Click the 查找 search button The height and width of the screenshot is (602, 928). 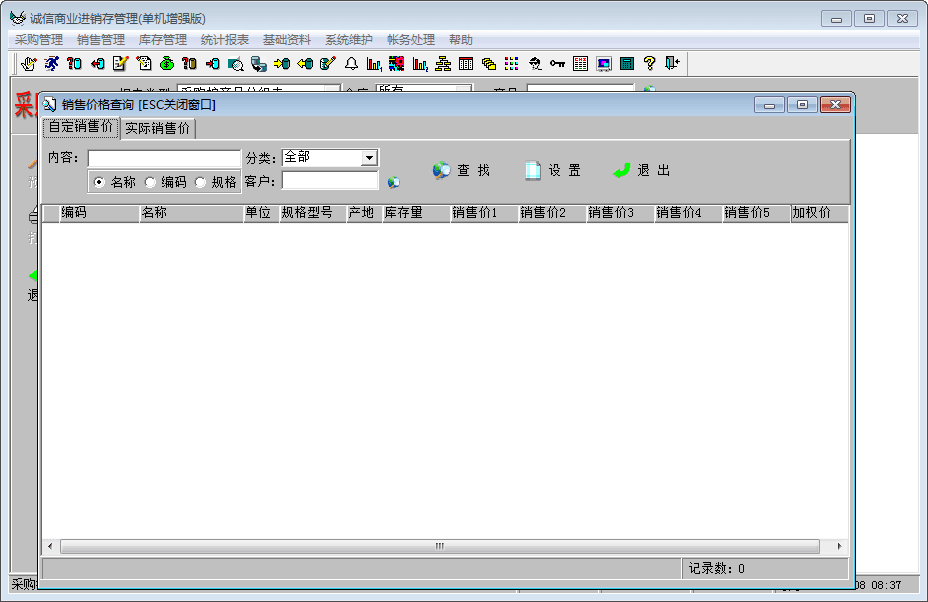[462, 171]
